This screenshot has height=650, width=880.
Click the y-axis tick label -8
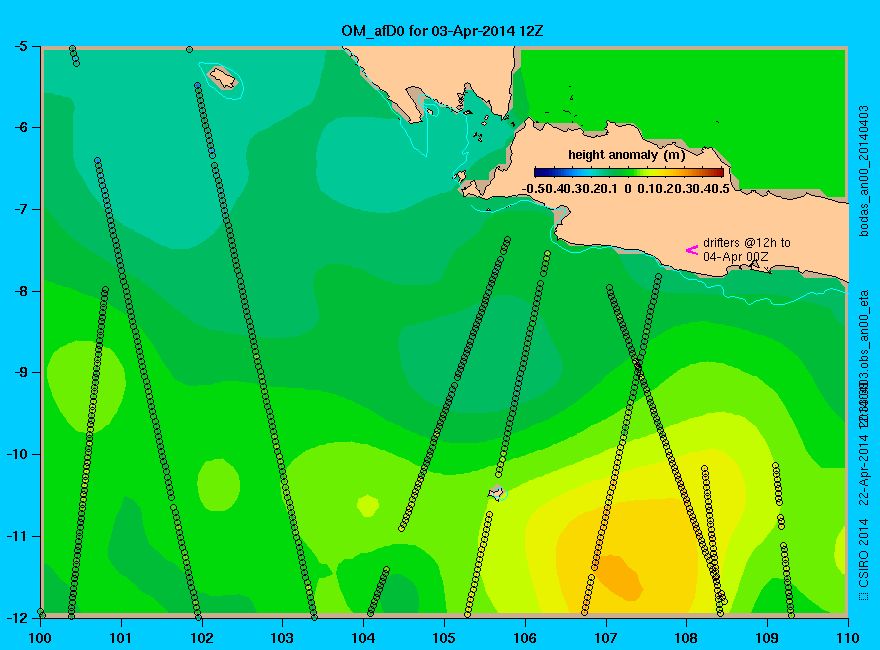coord(20,291)
